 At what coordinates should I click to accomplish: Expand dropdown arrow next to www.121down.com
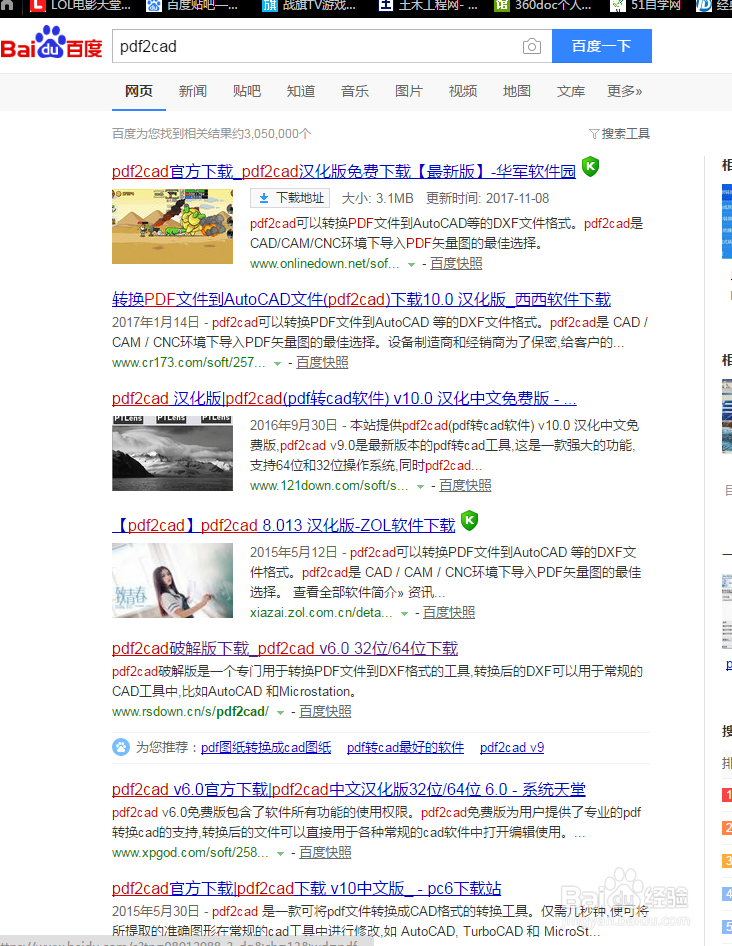[421, 486]
